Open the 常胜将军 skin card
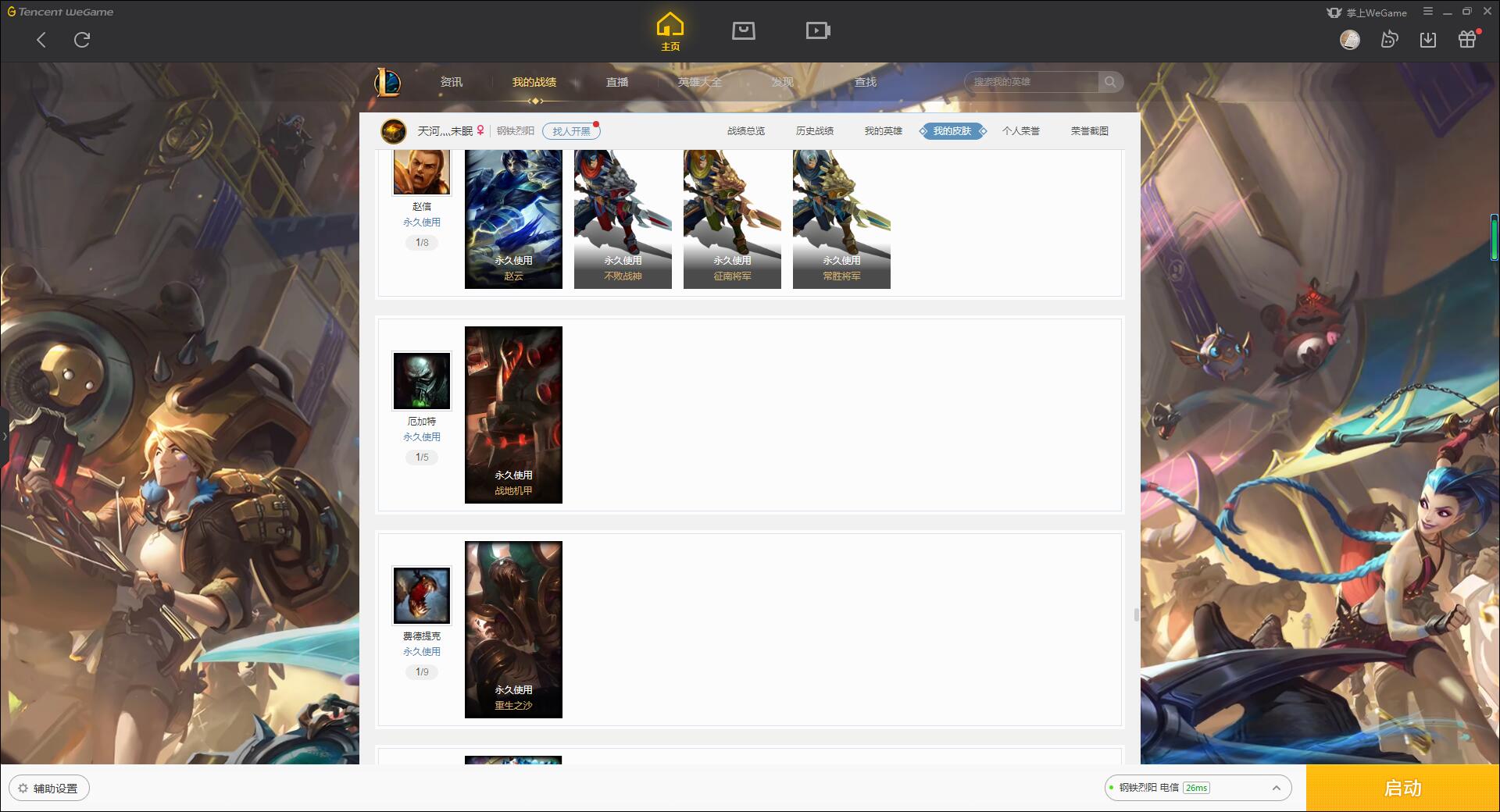The image size is (1500, 812). click(841, 219)
